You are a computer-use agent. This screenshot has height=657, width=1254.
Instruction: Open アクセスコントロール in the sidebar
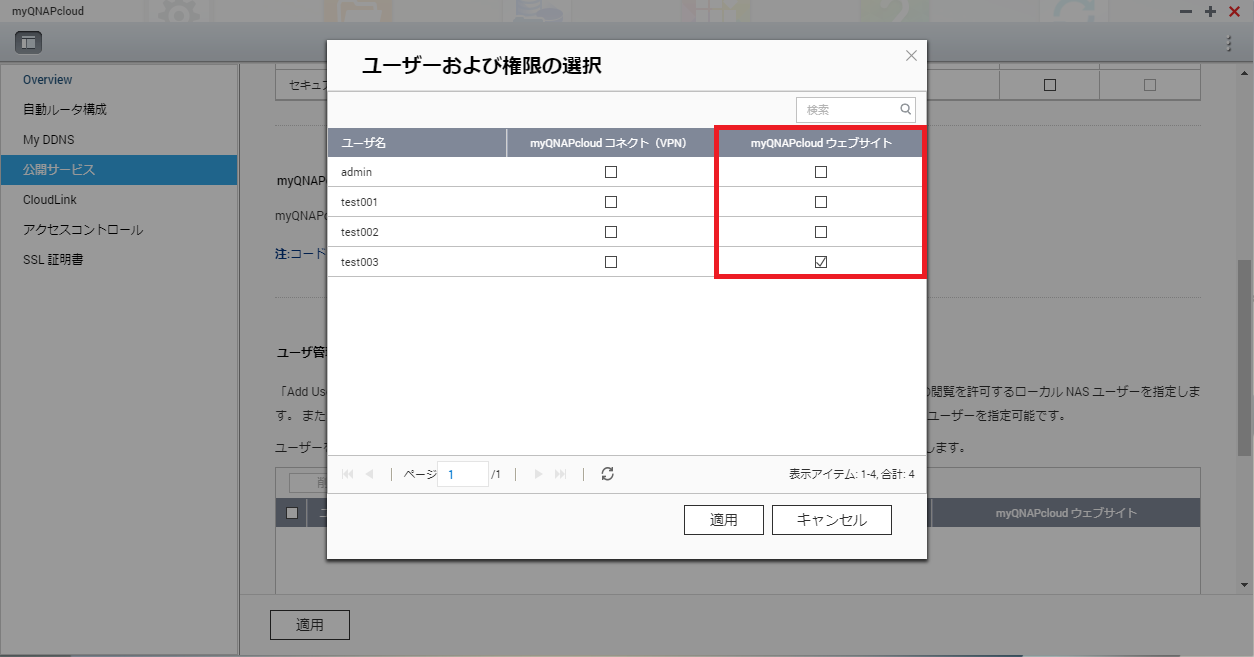click(x=119, y=230)
